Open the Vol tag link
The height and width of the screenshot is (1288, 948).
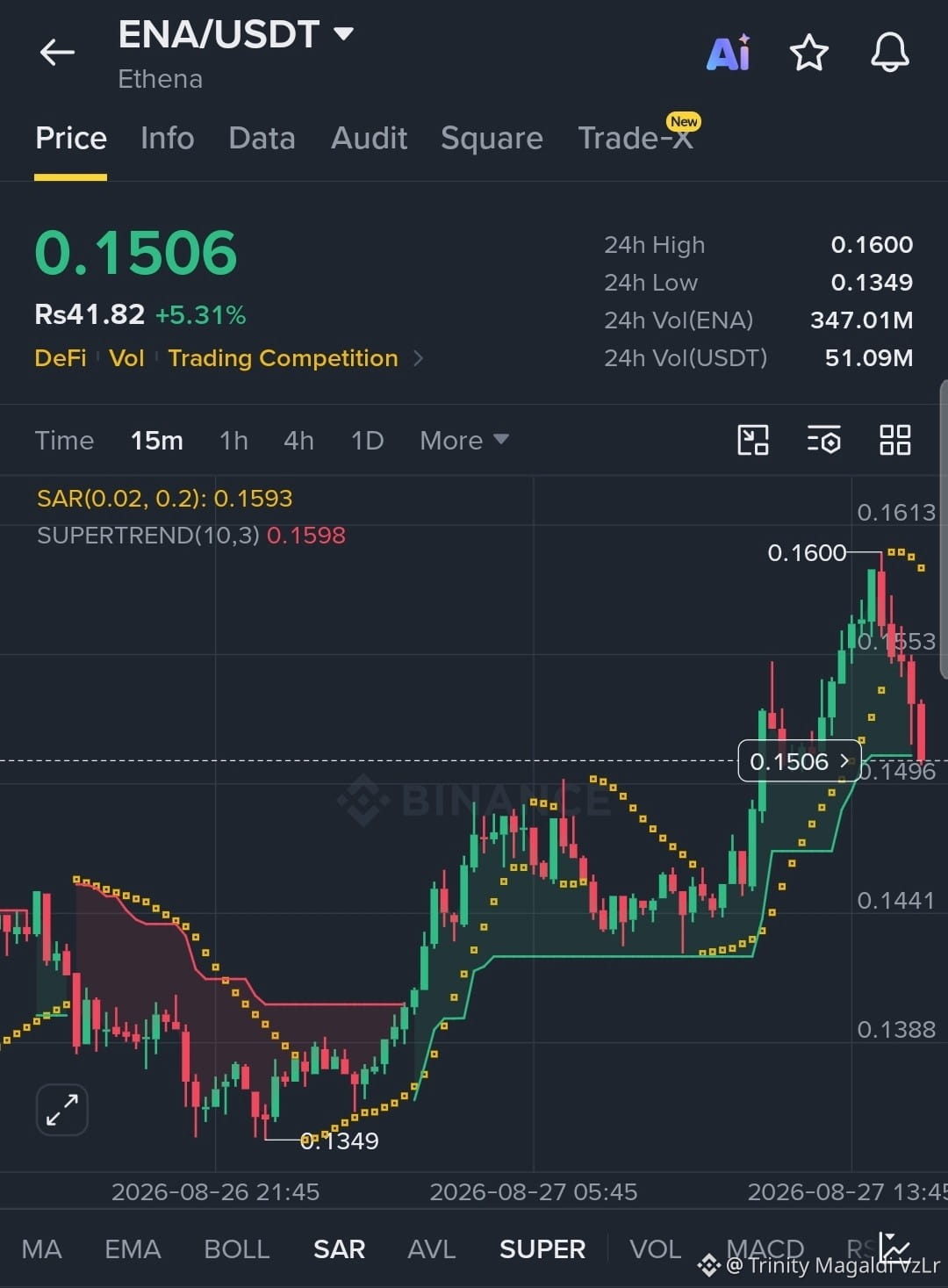coord(126,358)
